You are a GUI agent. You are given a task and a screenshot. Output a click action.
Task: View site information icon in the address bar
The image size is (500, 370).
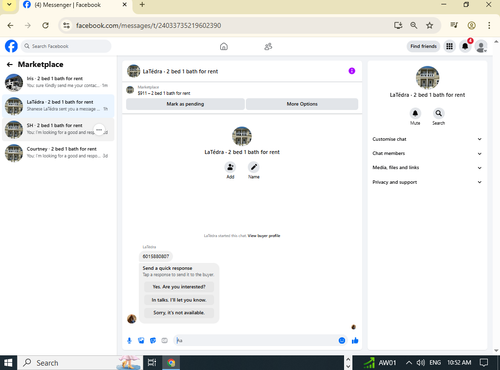click(x=66, y=25)
